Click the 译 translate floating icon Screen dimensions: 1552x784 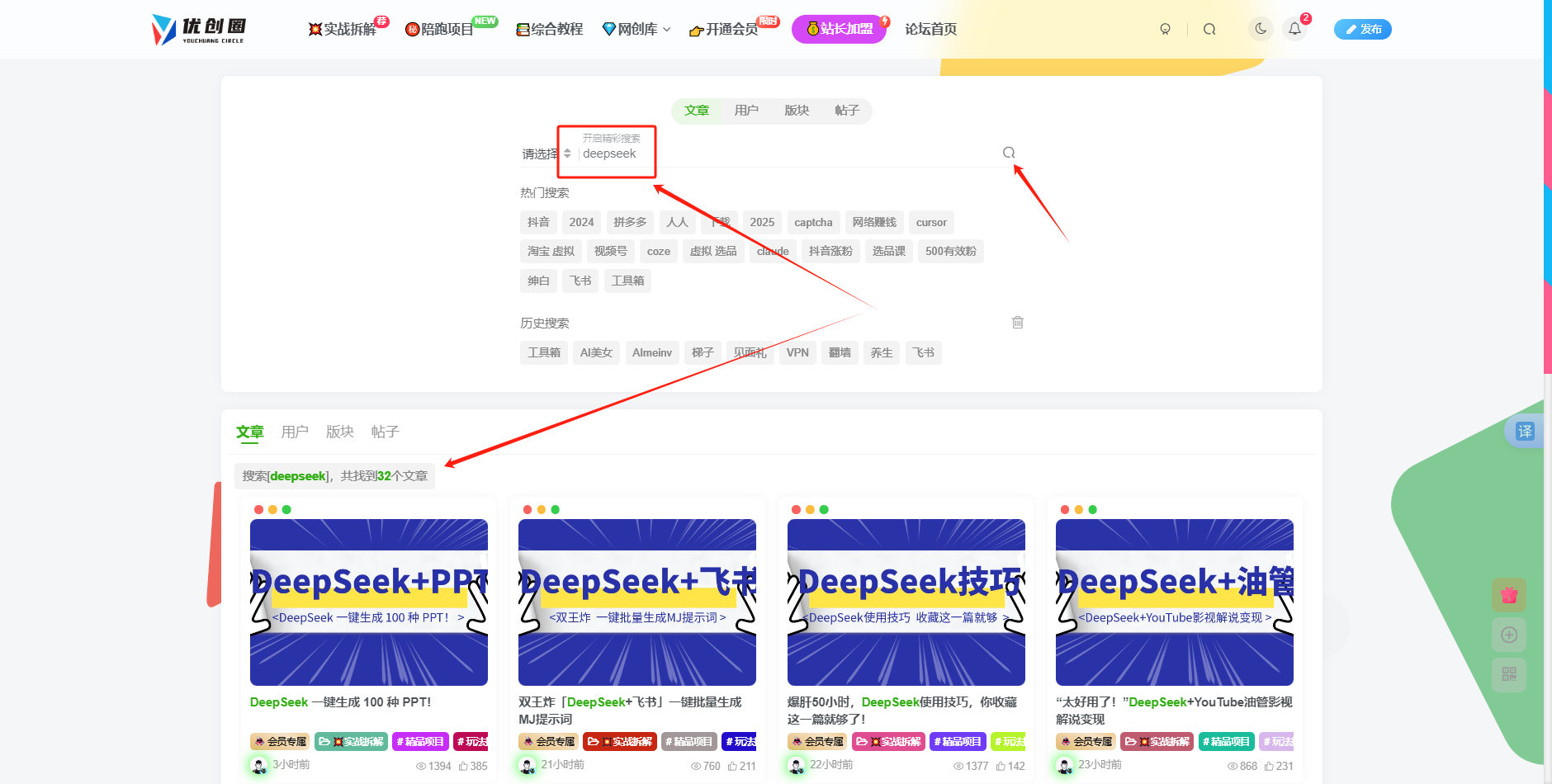1525,431
